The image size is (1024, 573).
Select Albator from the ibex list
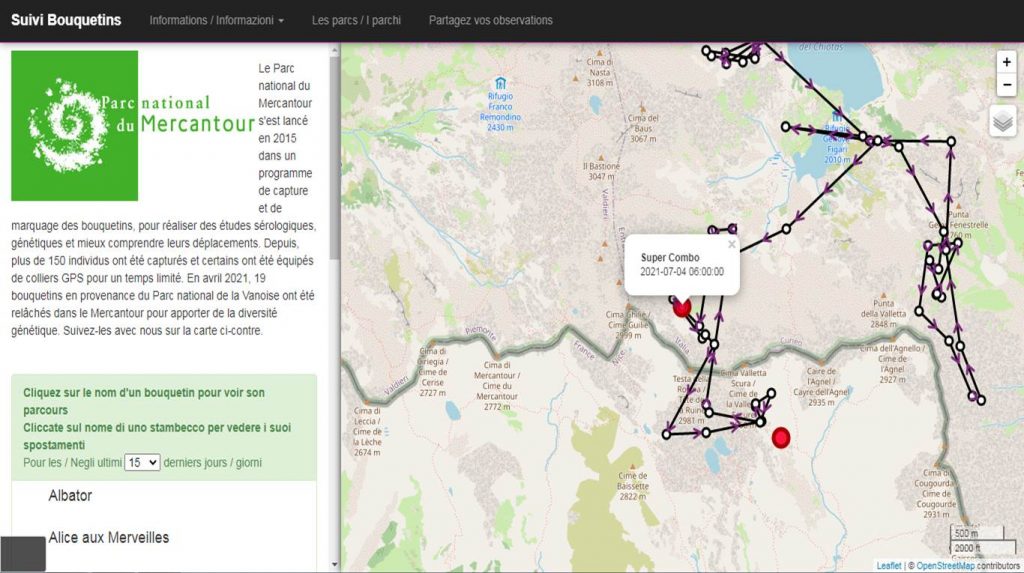[70, 496]
